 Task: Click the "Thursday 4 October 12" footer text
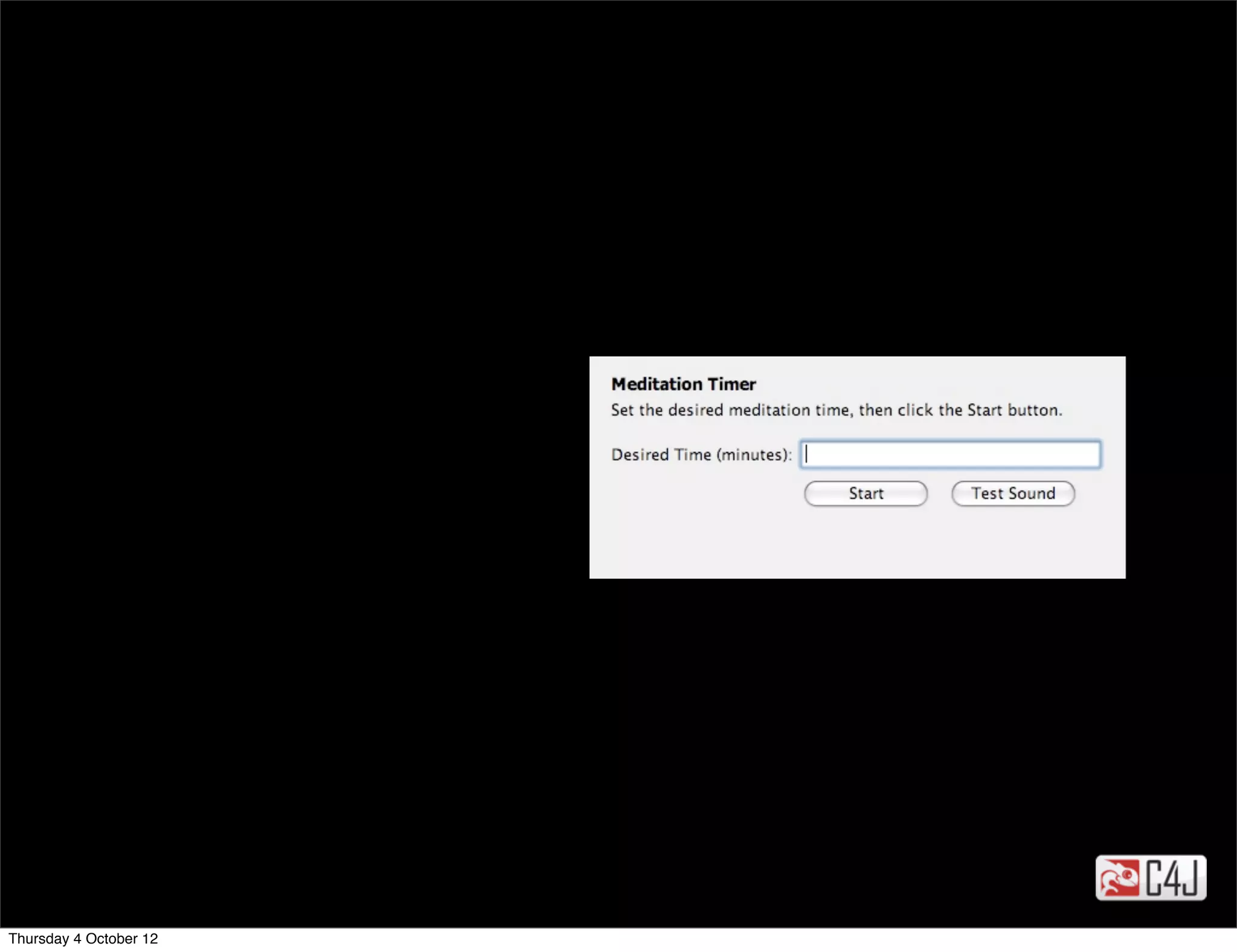(x=83, y=939)
